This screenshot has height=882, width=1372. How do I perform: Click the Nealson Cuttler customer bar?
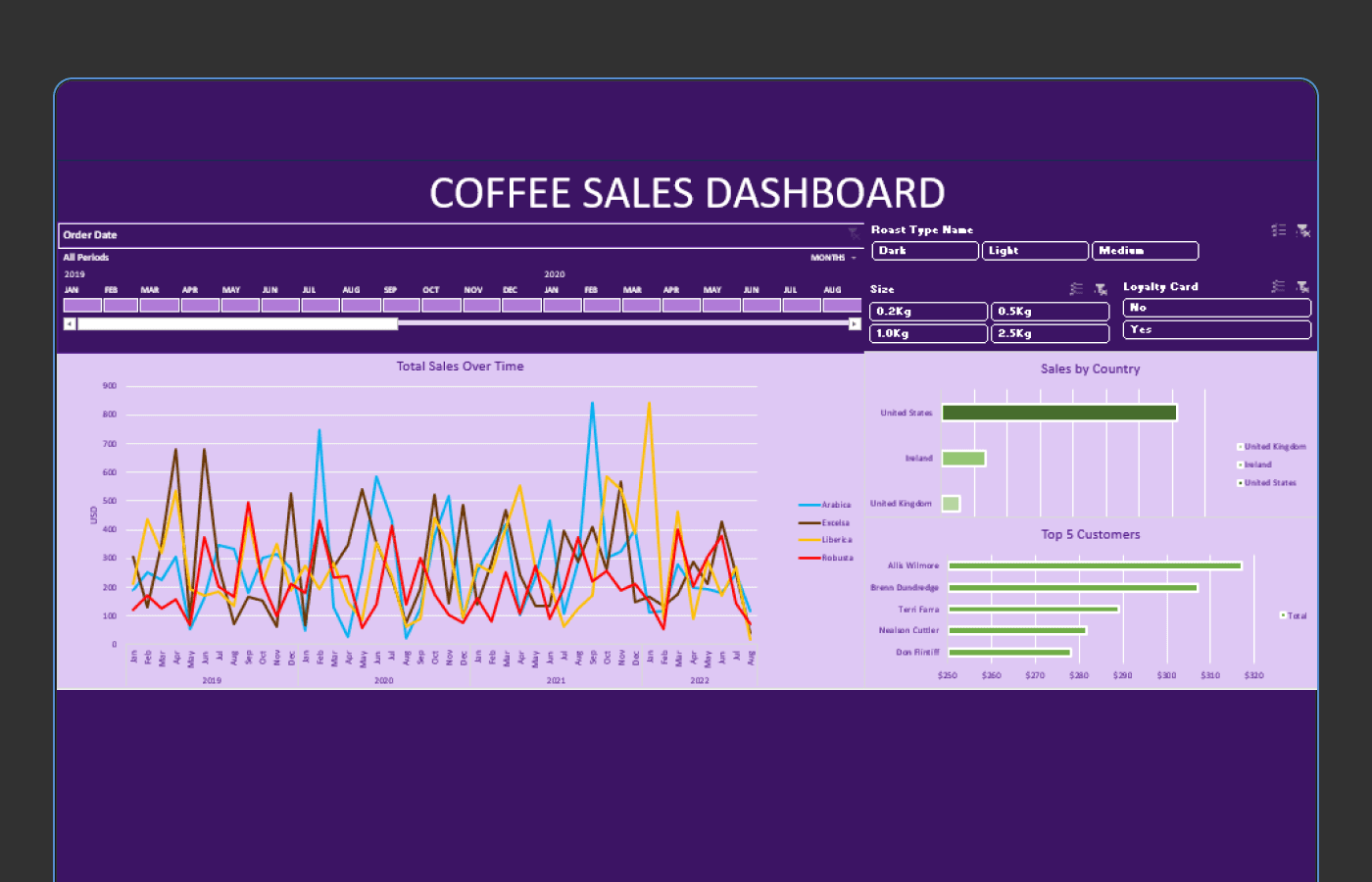(1017, 630)
